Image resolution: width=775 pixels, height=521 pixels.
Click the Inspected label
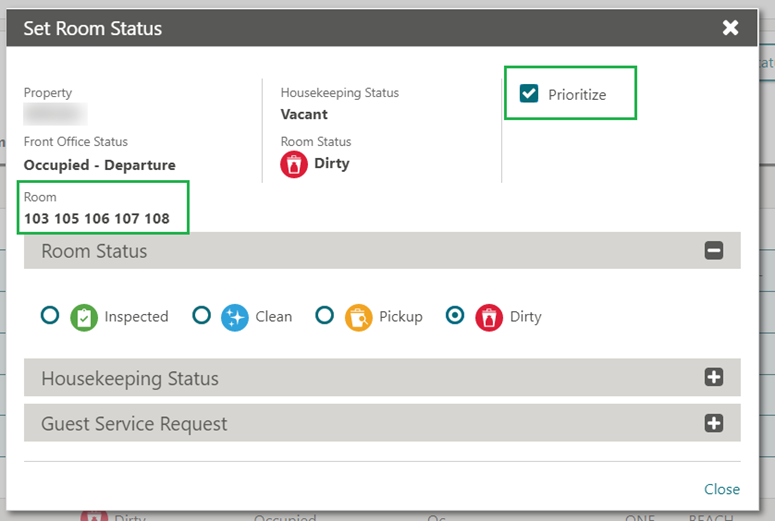click(x=136, y=316)
